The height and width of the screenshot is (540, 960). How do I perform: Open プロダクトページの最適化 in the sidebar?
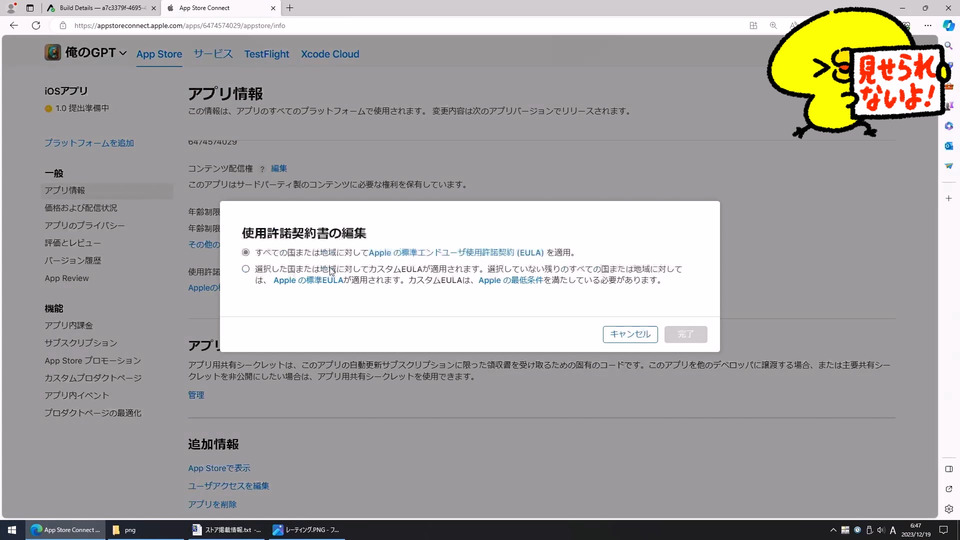click(x=93, y=413)
